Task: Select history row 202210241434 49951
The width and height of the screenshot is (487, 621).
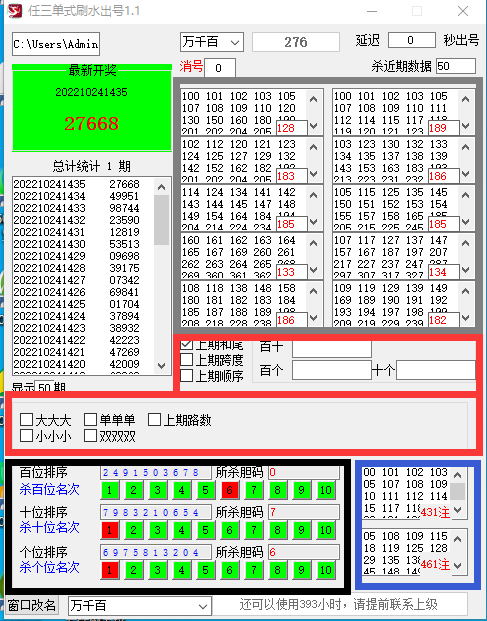Action: click(x=76, y=196)
